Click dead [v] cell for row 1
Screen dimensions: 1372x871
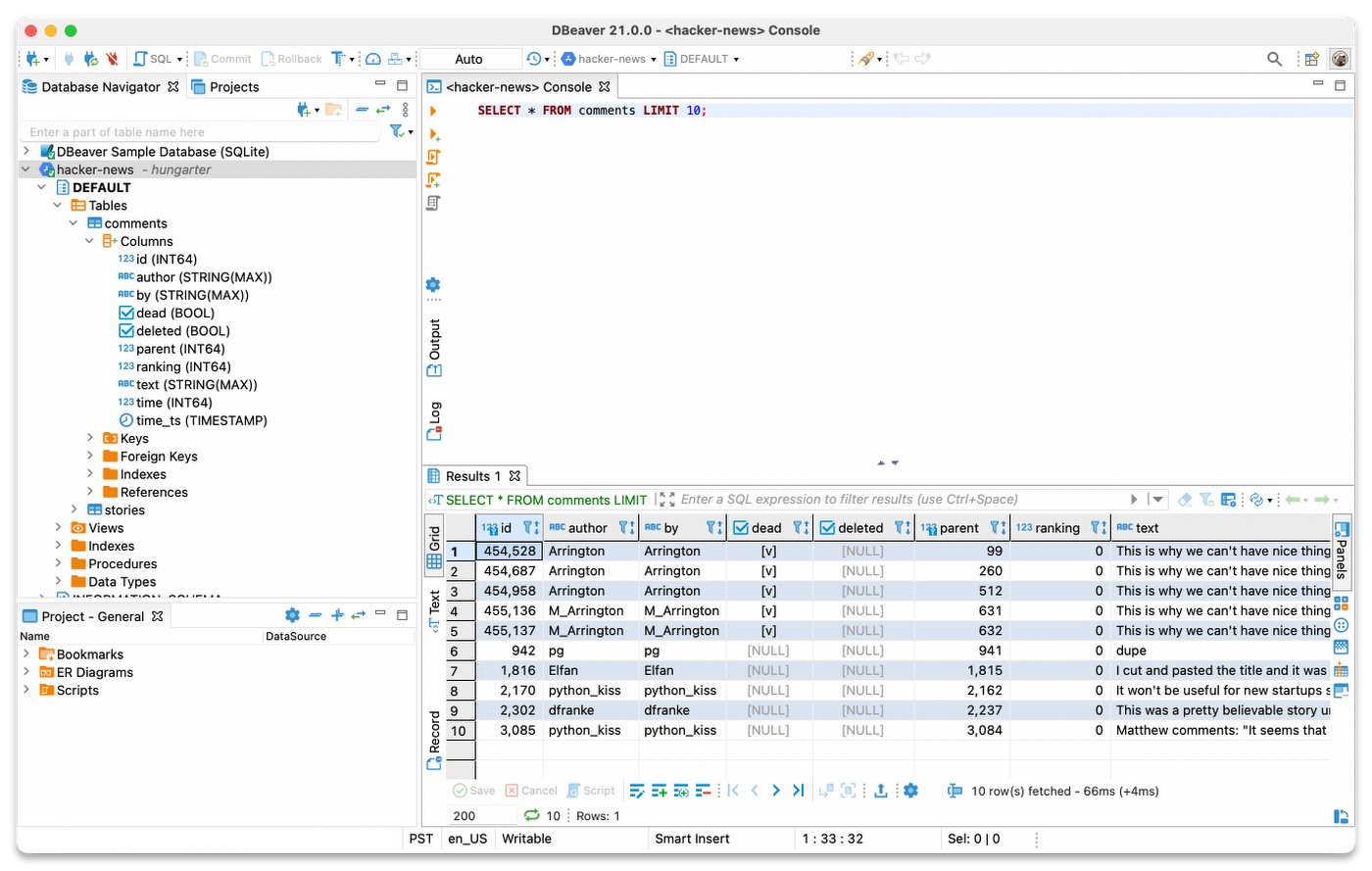click(x=768, y=551)
